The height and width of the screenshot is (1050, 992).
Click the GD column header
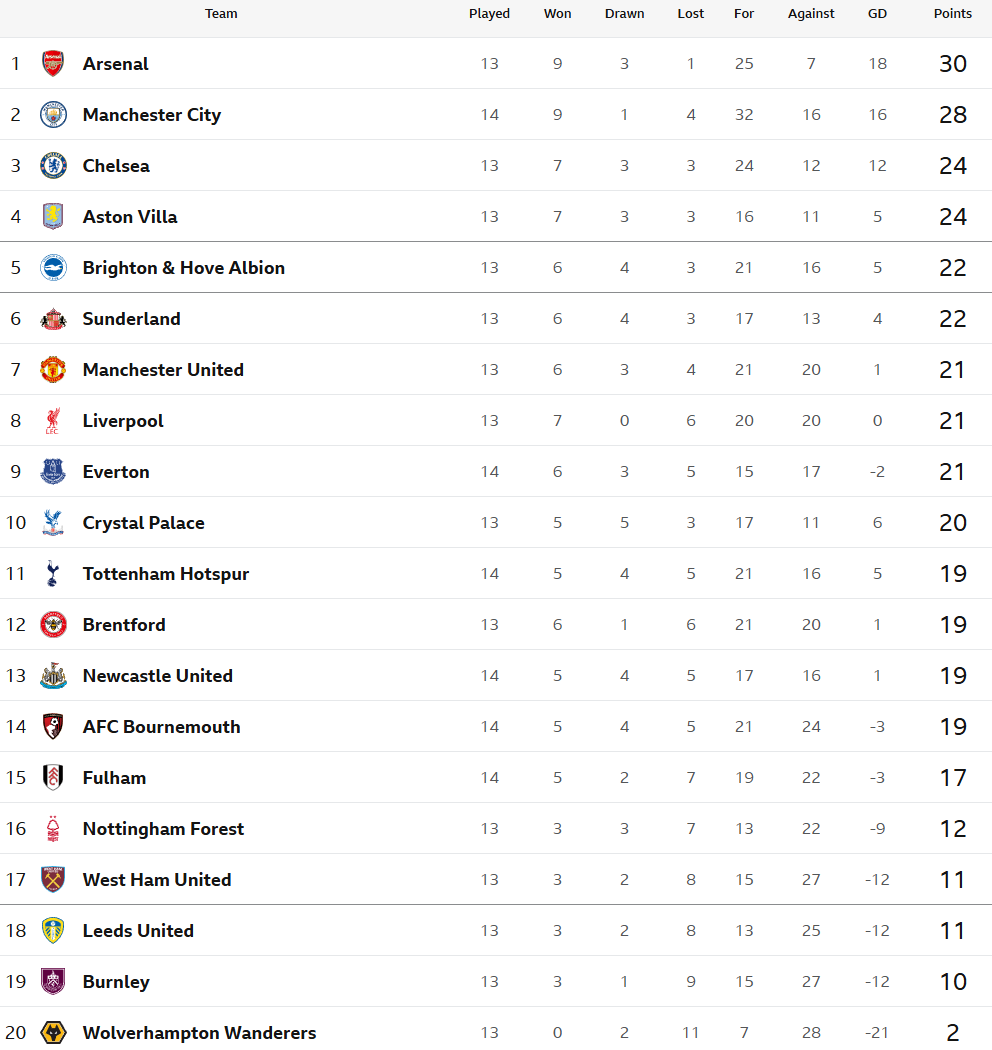pyautogui.click(x=877, y=14)
